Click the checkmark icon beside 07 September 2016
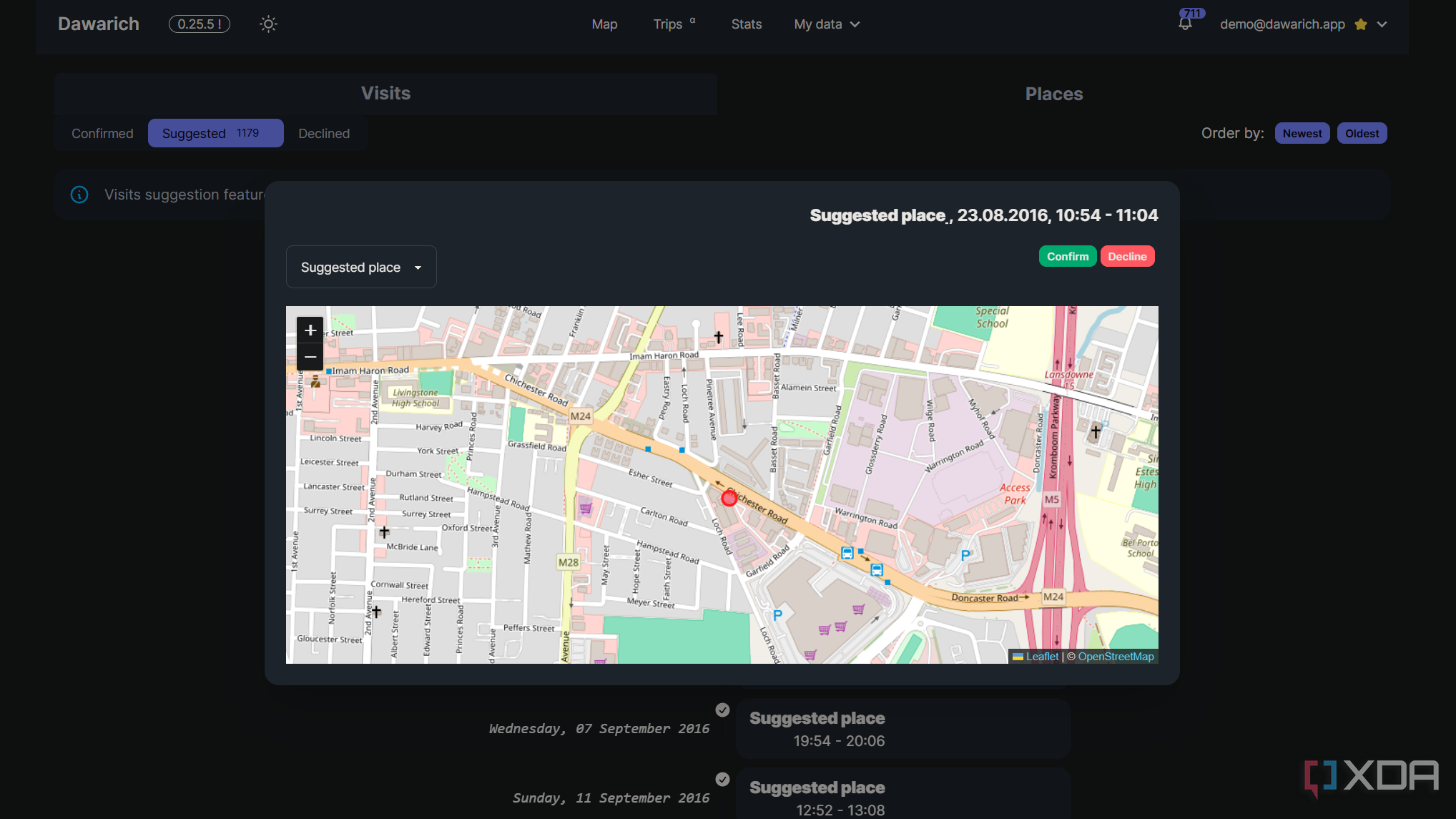 click(x=722, y=710)
